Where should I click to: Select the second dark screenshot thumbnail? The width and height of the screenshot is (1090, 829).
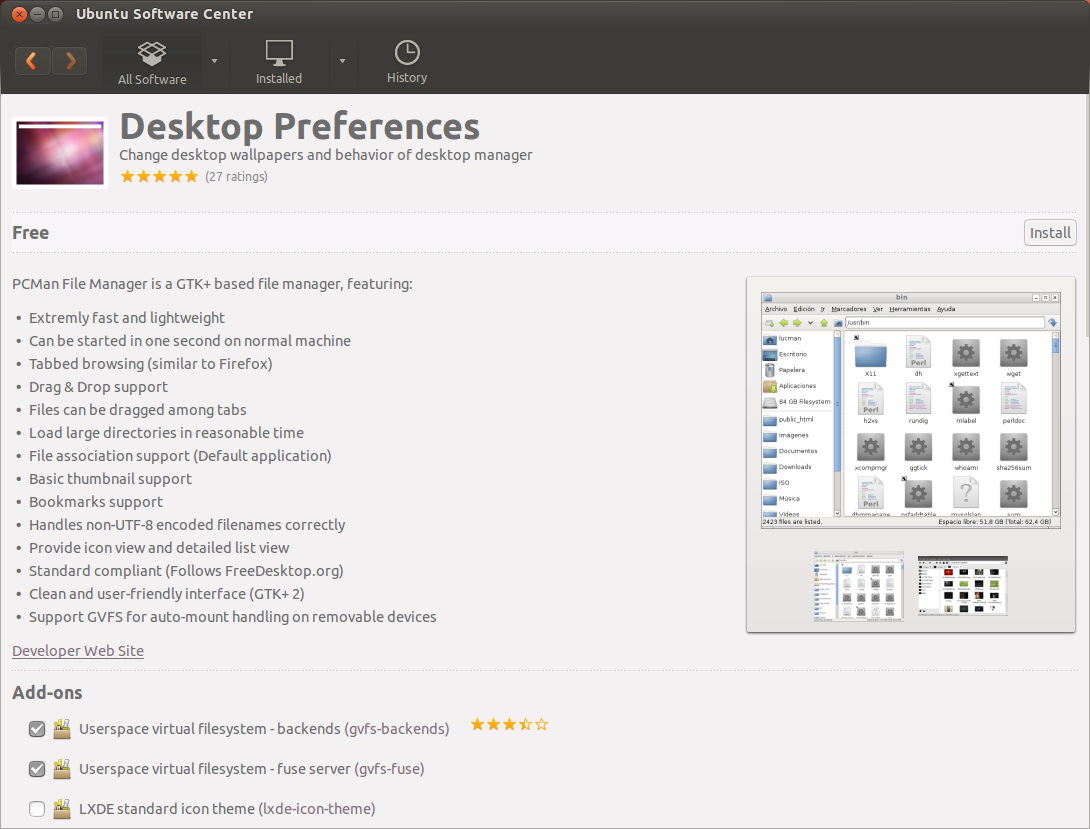(x=963, y=586)
